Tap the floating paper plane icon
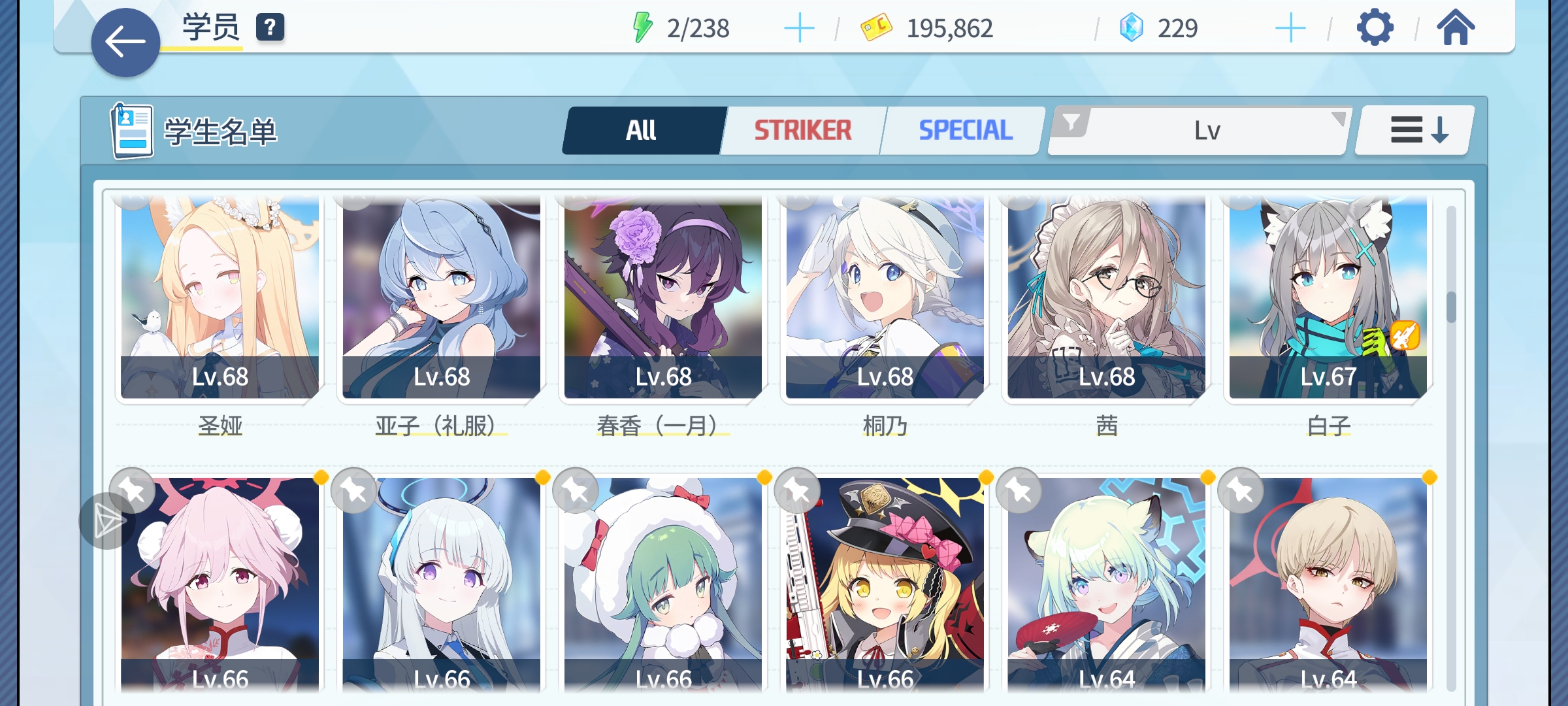This screenshot has width=1568, height=706. [108, 521]
